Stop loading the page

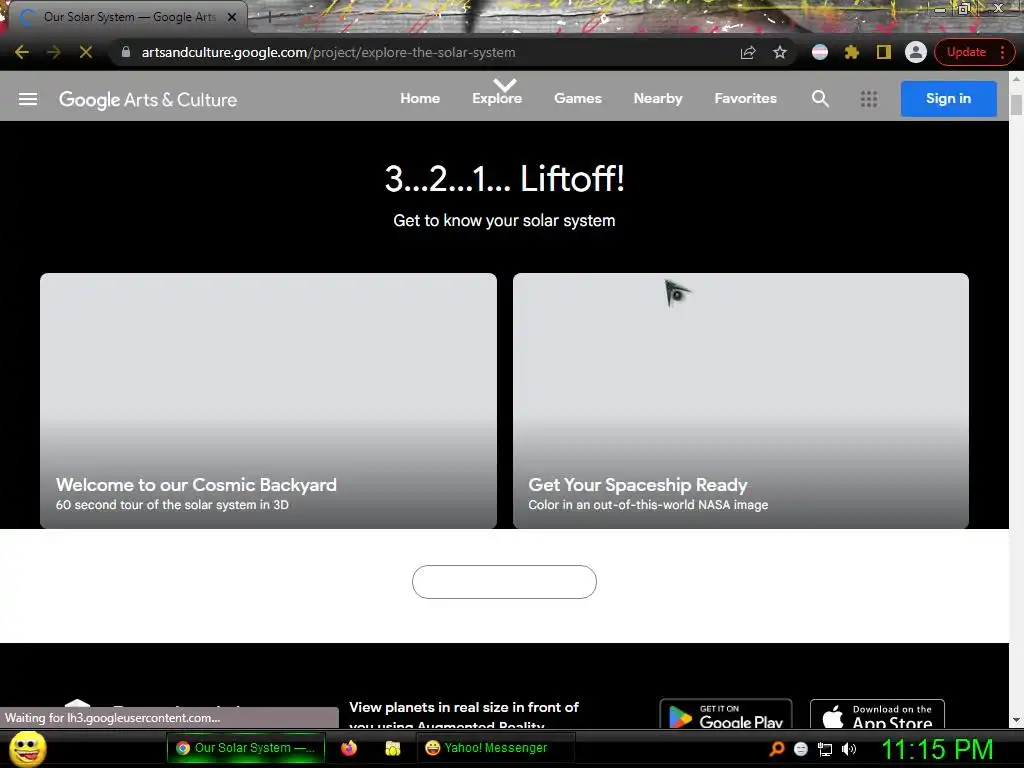[x=86, y=52]
